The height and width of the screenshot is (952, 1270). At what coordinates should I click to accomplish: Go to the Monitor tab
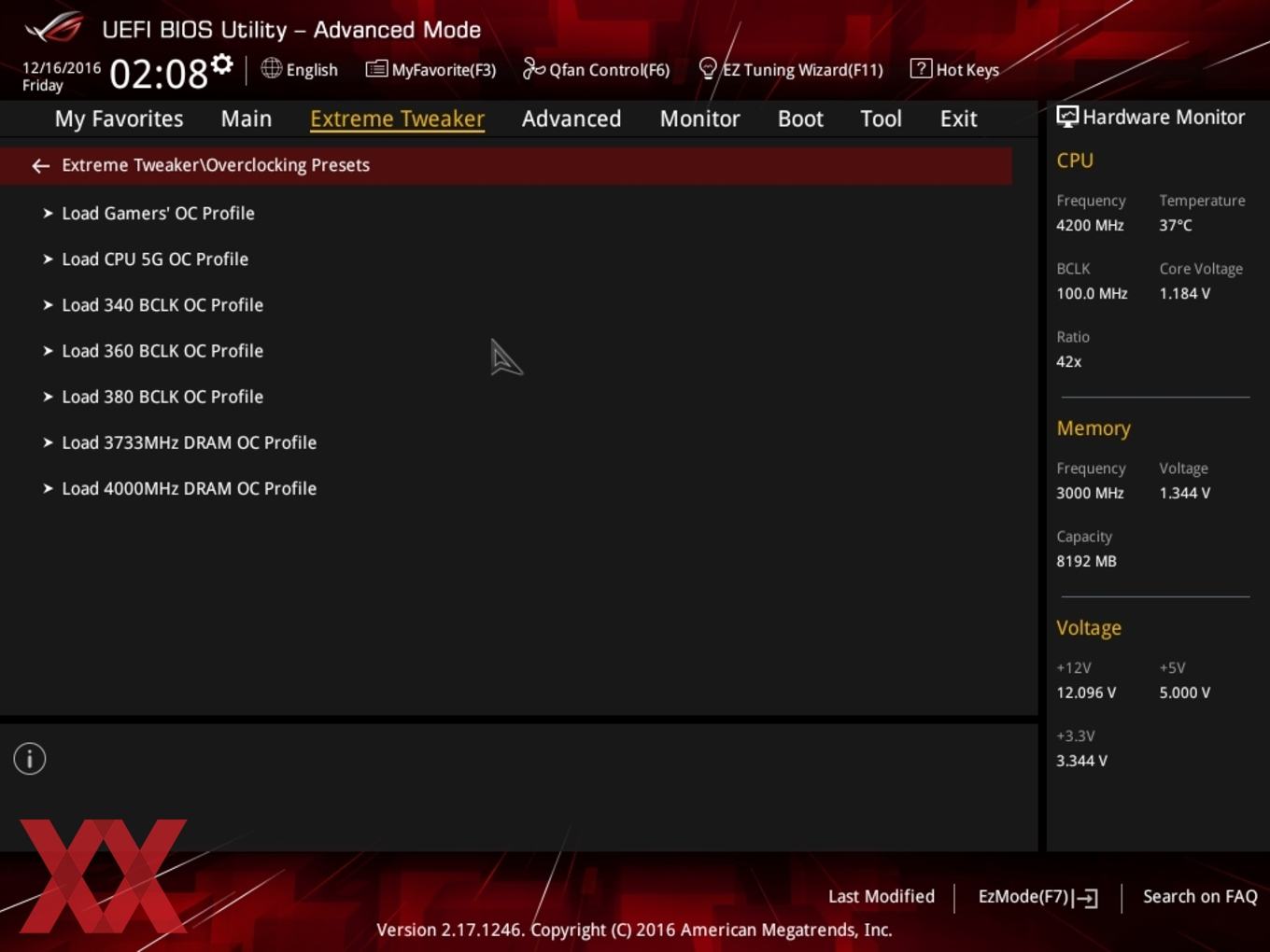(700, 119)
